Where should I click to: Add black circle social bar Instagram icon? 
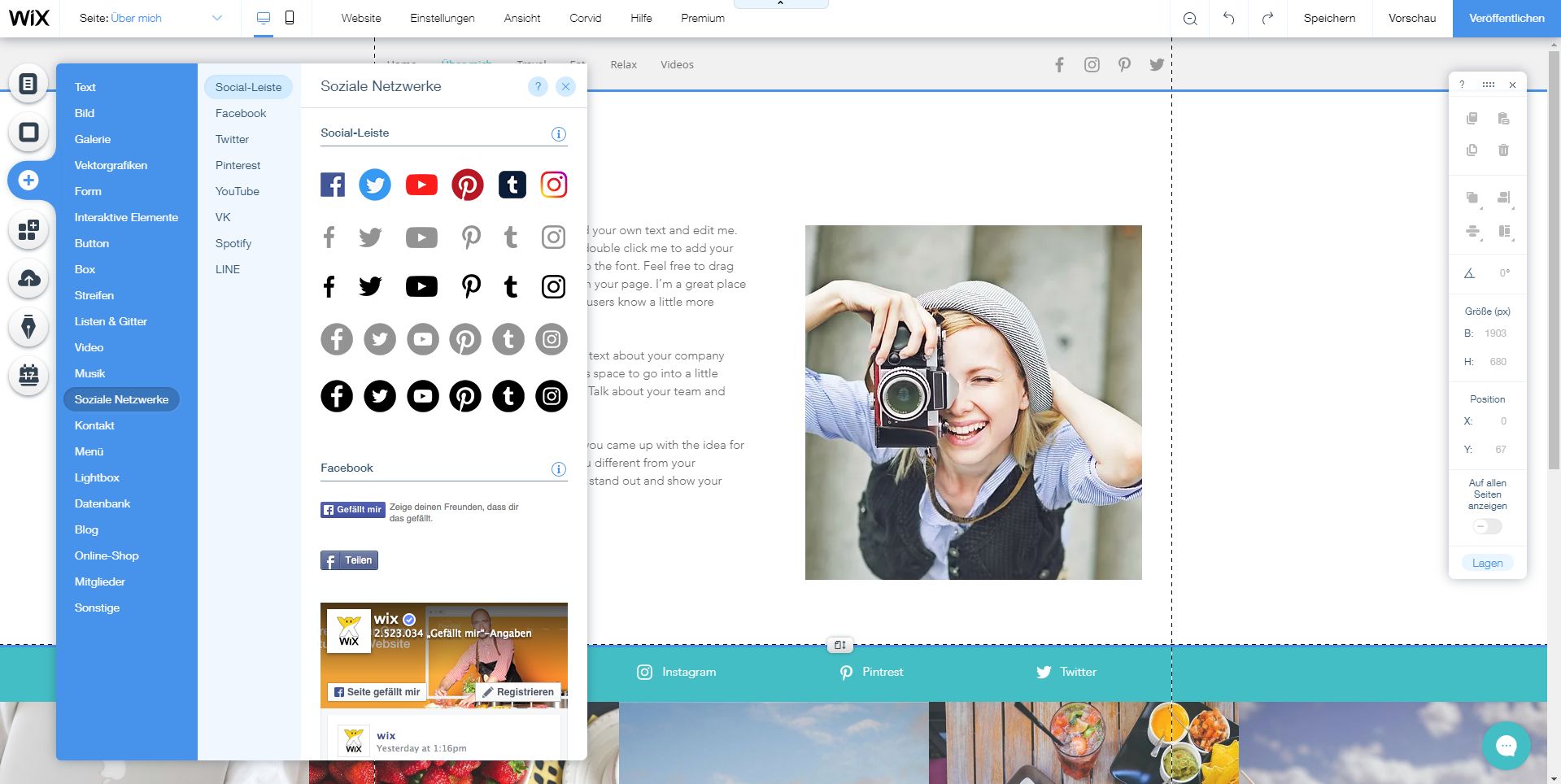coord(552,396)
